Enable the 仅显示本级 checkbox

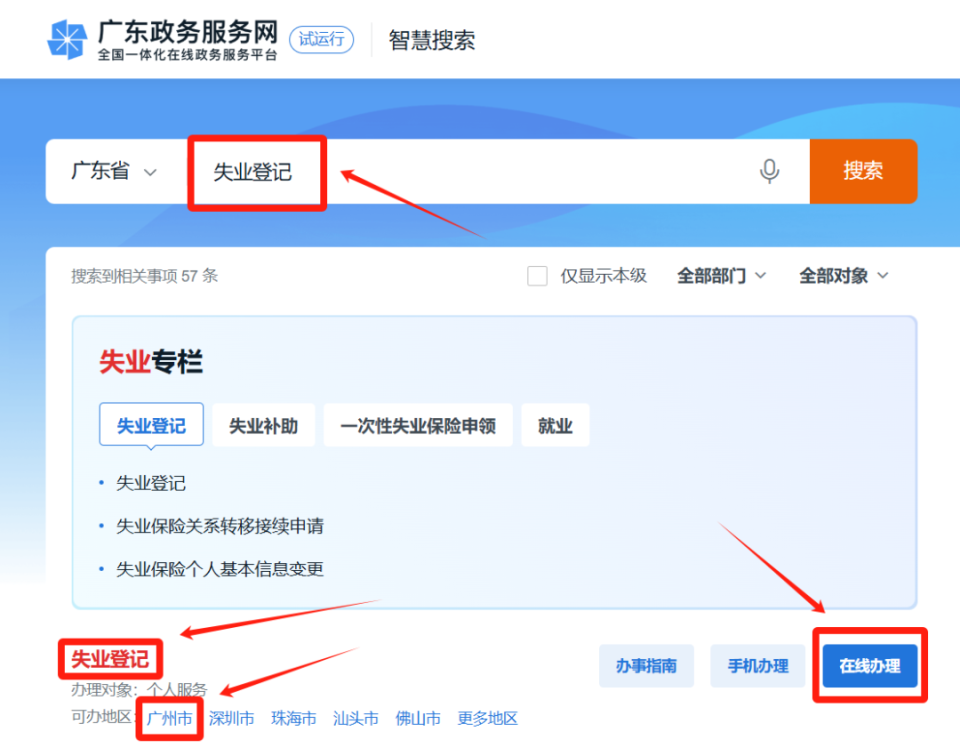[x=538, y=275]
